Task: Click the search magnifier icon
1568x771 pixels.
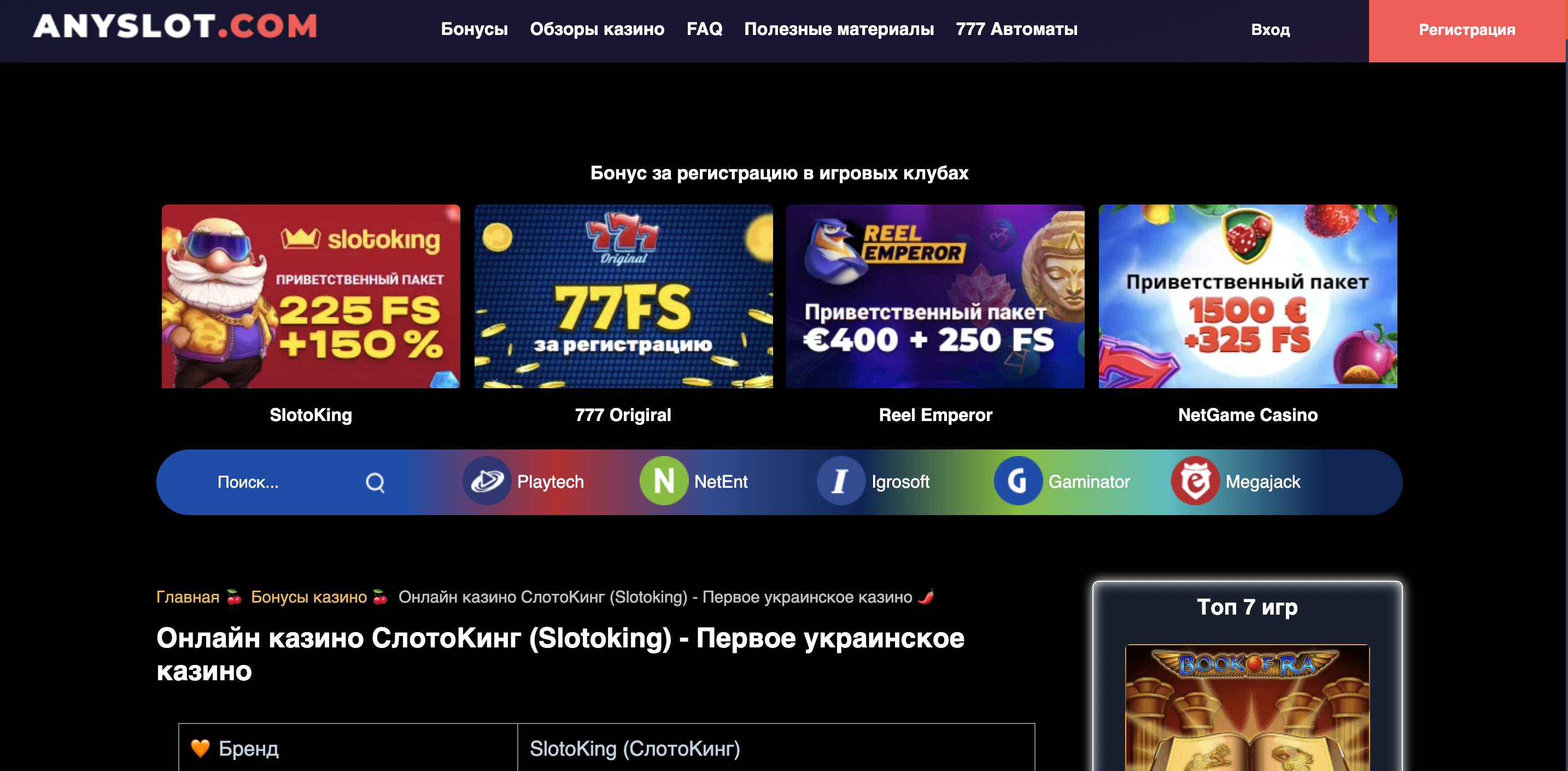Action: click(375, 482)
